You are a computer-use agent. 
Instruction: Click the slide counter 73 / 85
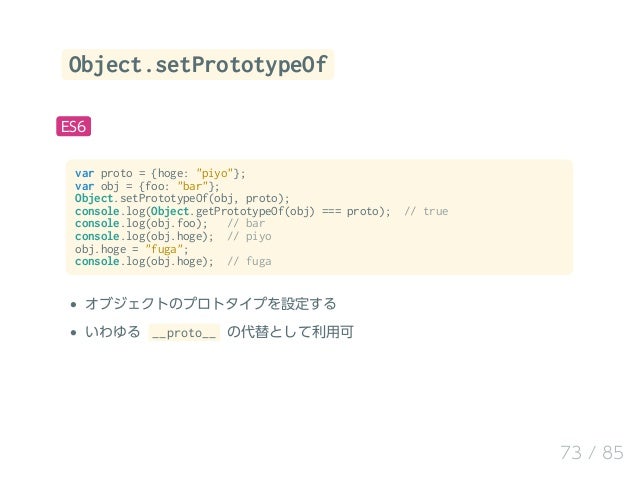click(592, 453)
